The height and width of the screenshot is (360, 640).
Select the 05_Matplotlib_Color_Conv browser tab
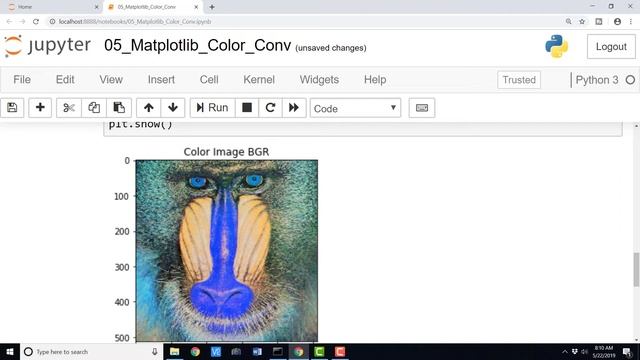click(152, 7)
